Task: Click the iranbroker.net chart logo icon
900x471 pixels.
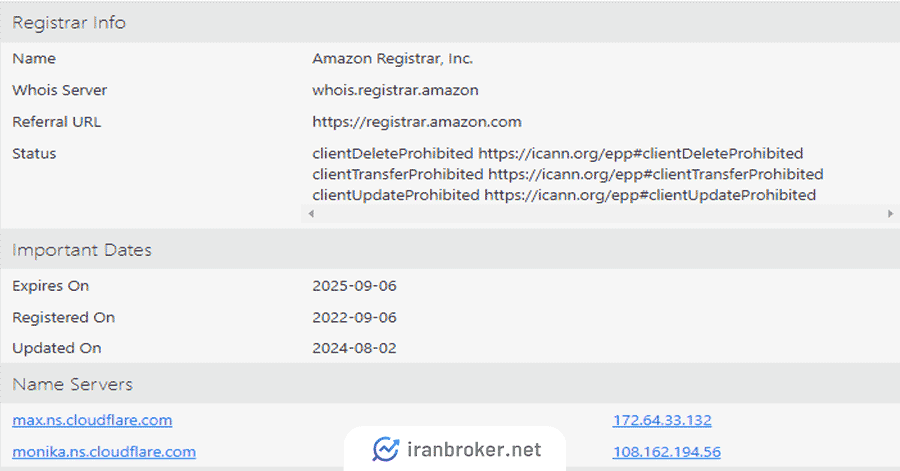Action: (385, 449)
